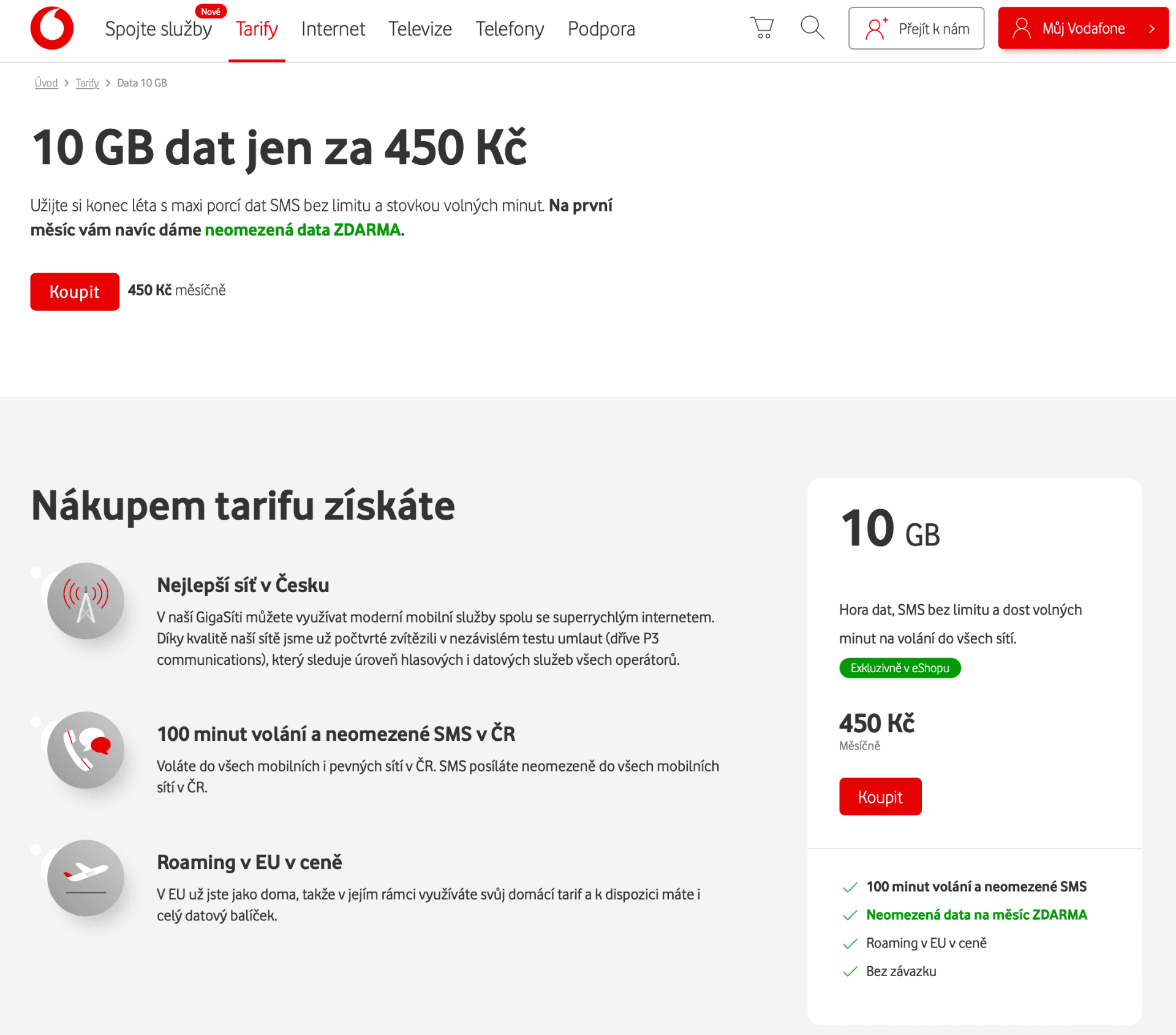Switch to the Internet section
This screenshot has height=1035, width=1176.
[333, 28]
